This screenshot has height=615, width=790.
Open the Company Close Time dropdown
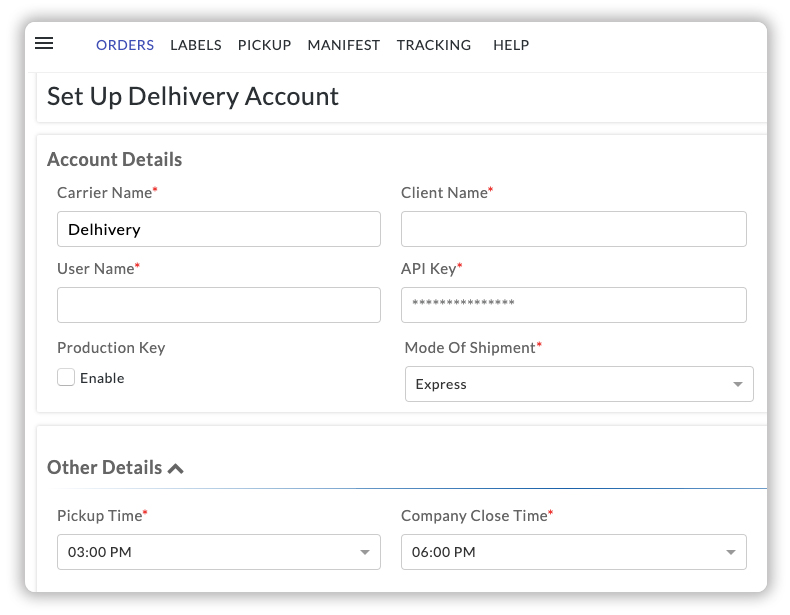tap(573, 552)
